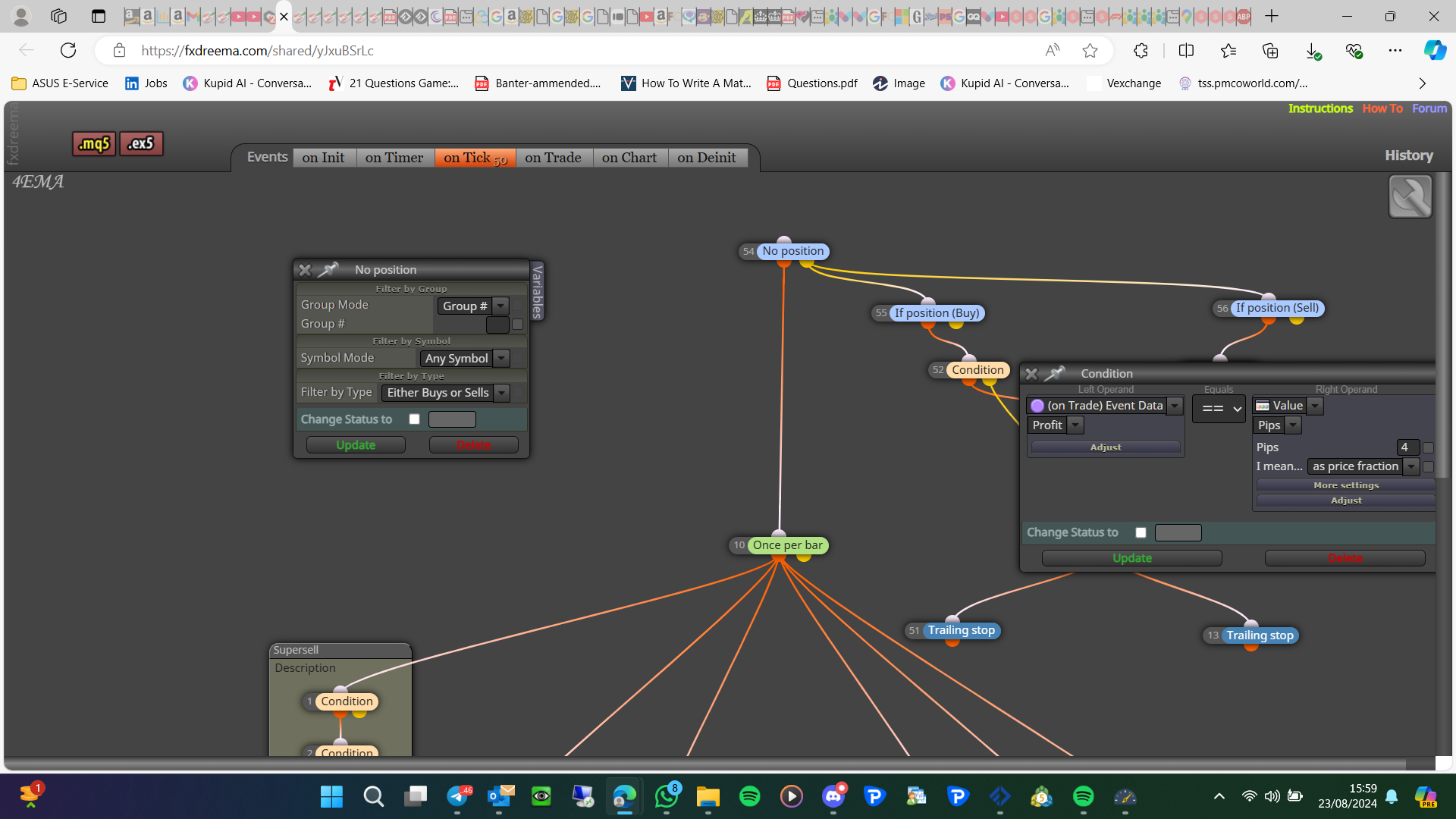
Task: Open the Favorites list icon
Action: 1228,50
